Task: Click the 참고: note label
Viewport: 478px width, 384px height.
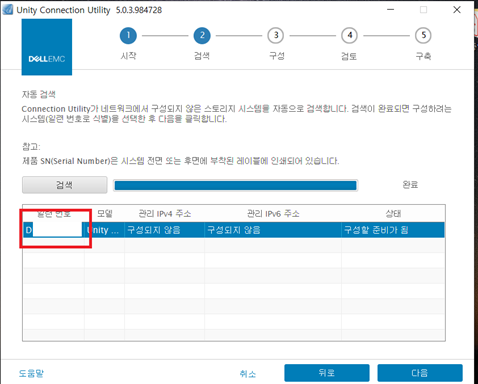Action: point(31,146)
